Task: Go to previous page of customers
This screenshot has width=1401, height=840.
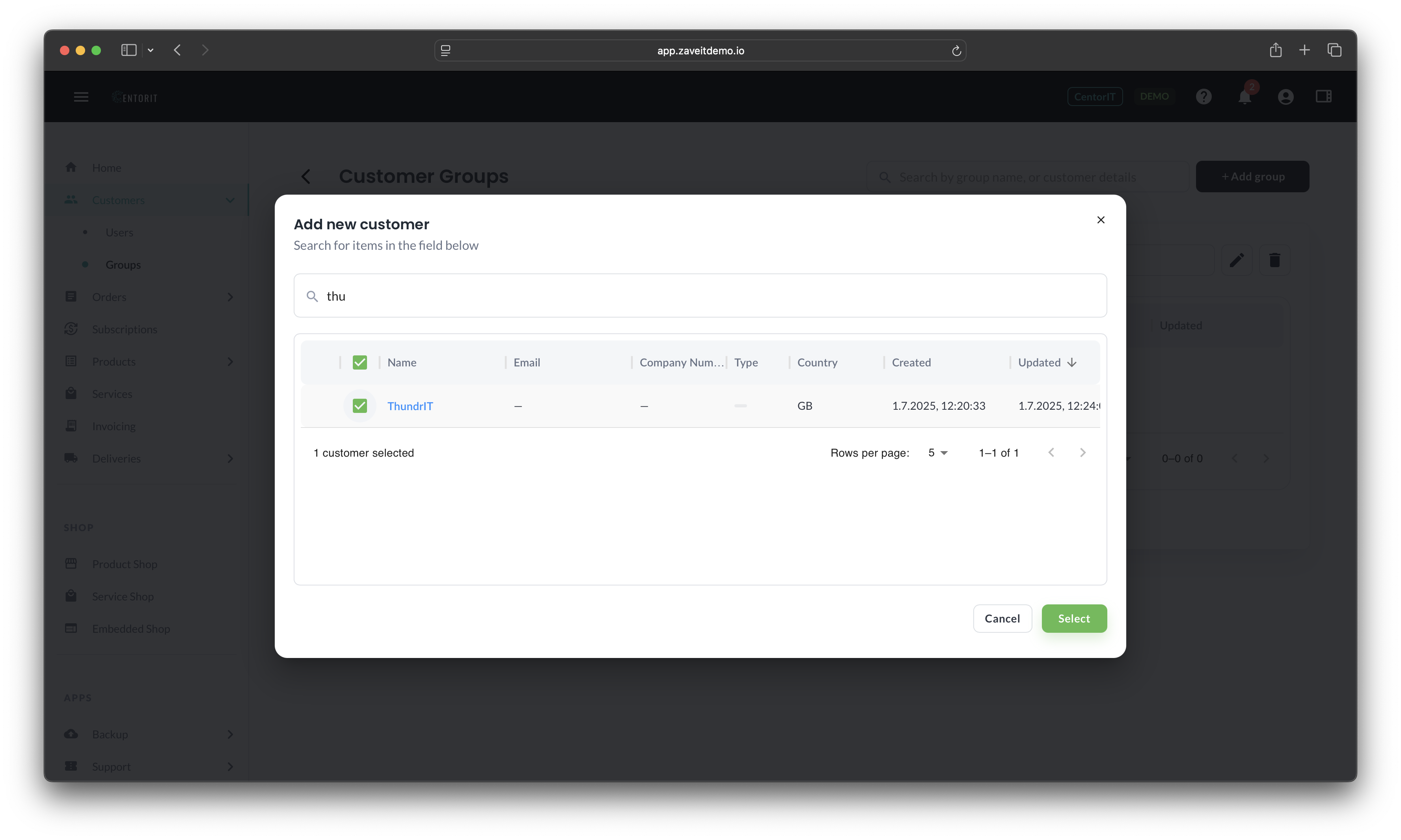Action: pos(1051,453)
